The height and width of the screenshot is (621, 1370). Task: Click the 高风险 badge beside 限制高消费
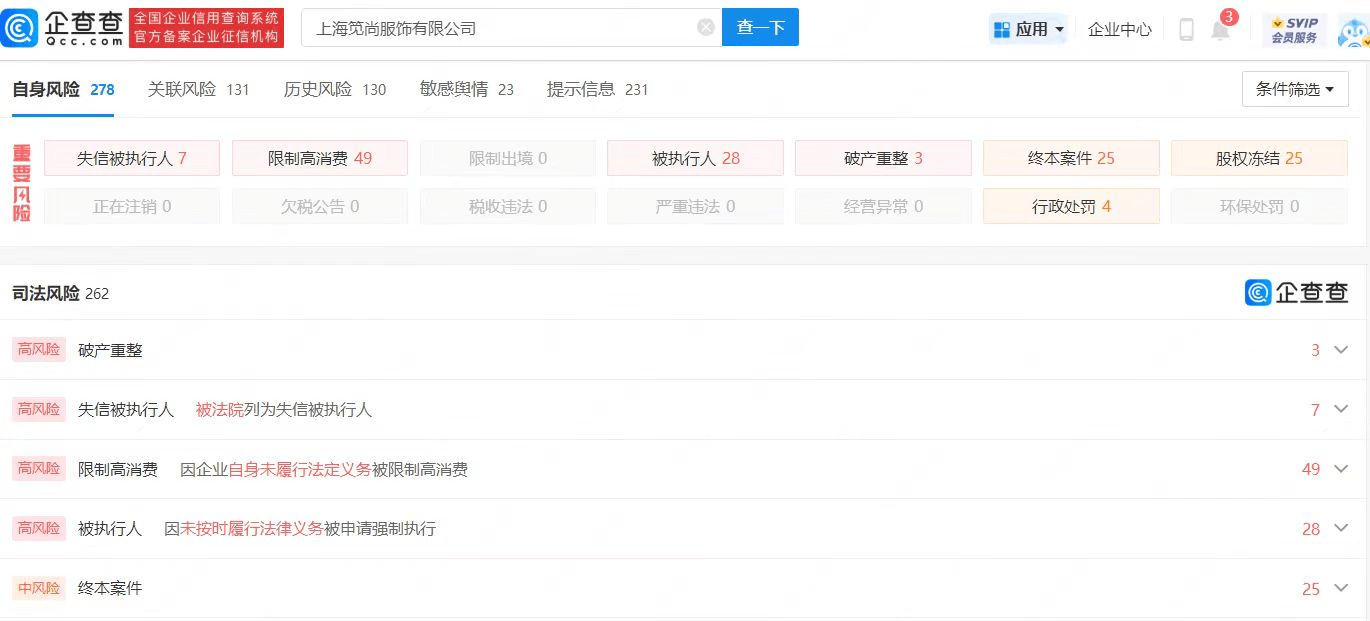pyautogui.click(x=39, y=469)
